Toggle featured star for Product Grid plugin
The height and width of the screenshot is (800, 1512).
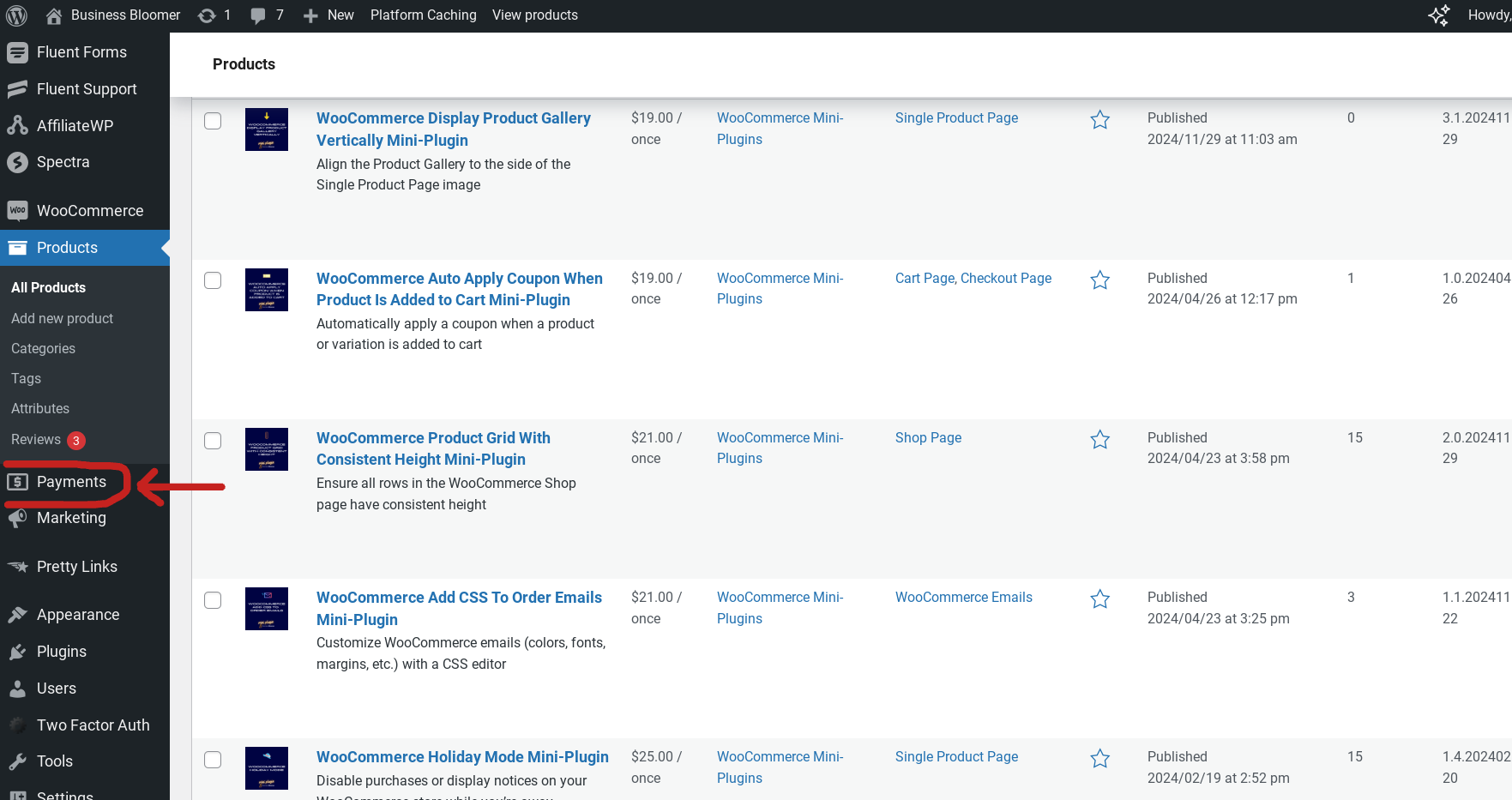tap(1099, 440)
